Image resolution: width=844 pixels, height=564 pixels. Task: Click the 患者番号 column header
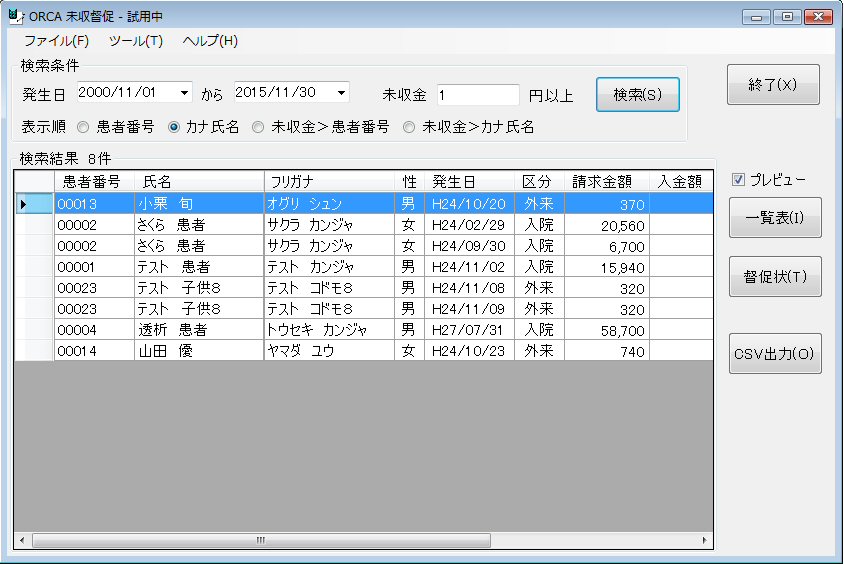tap(94, 181)
